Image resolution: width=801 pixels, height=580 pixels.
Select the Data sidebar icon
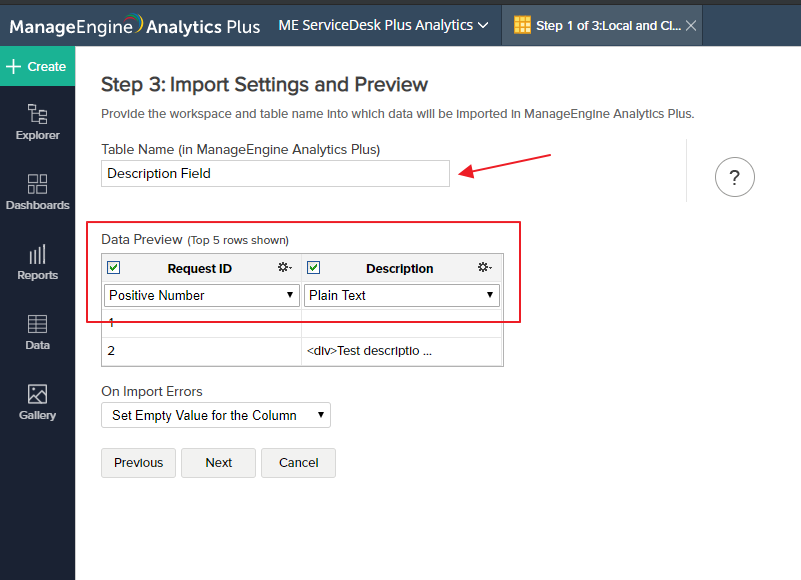click(37, 331)
